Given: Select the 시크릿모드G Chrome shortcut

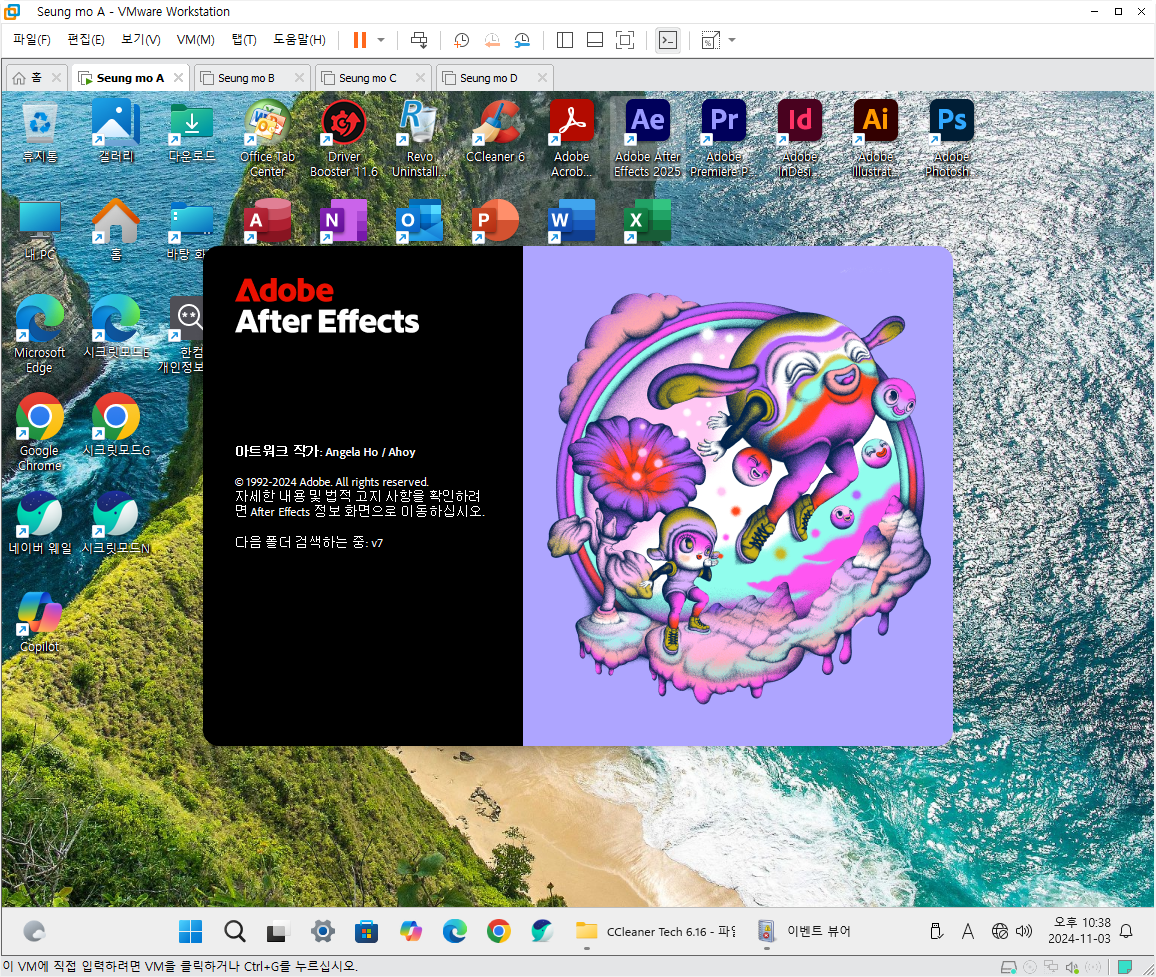Looking at the screenshot, I should pyautogui.click(x=116, y=425).
